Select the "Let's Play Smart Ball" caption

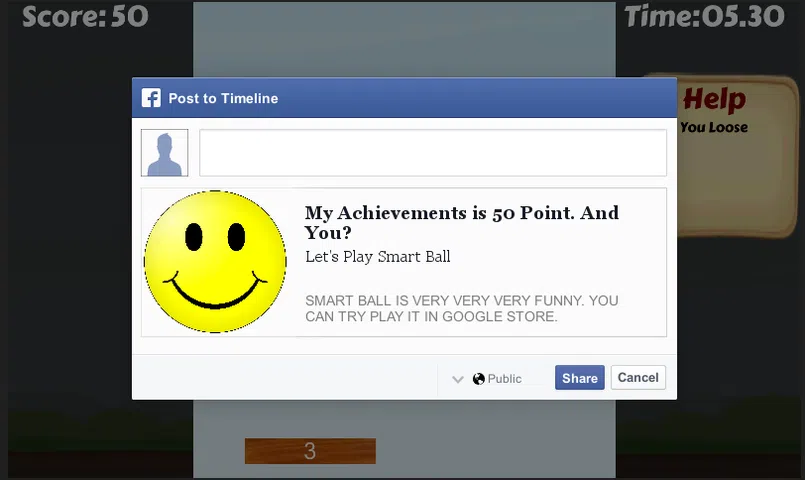click(x=377, y=257)
